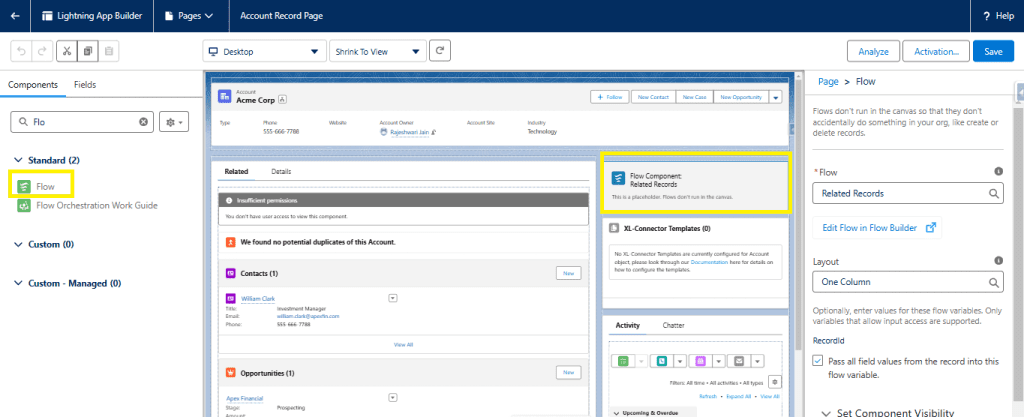Select the Details tab on canvas
The image size is (1024, 417).
pos(281,172)
